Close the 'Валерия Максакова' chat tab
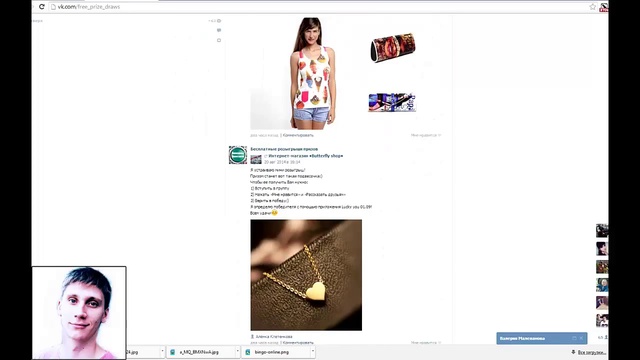 tap(581, 338)
